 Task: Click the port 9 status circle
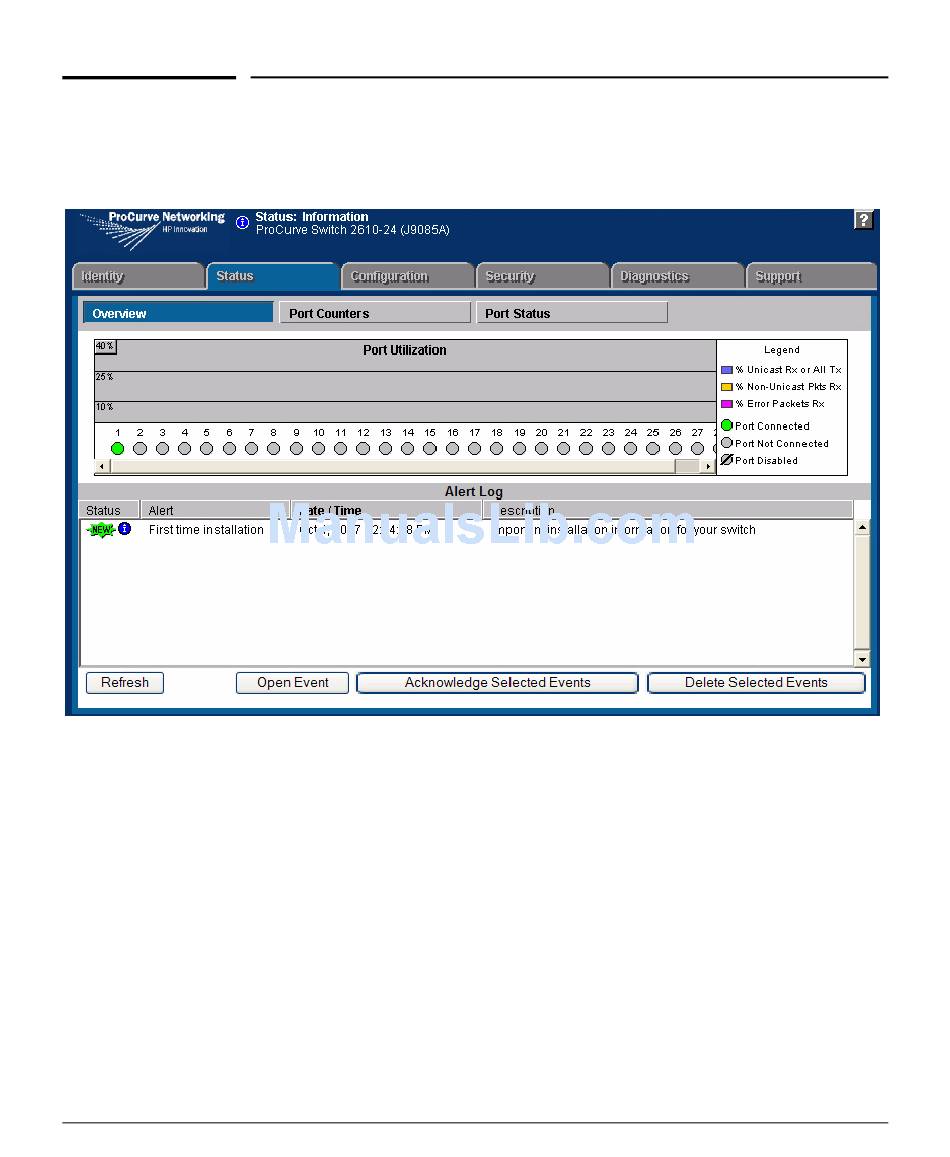click(297, 448)
